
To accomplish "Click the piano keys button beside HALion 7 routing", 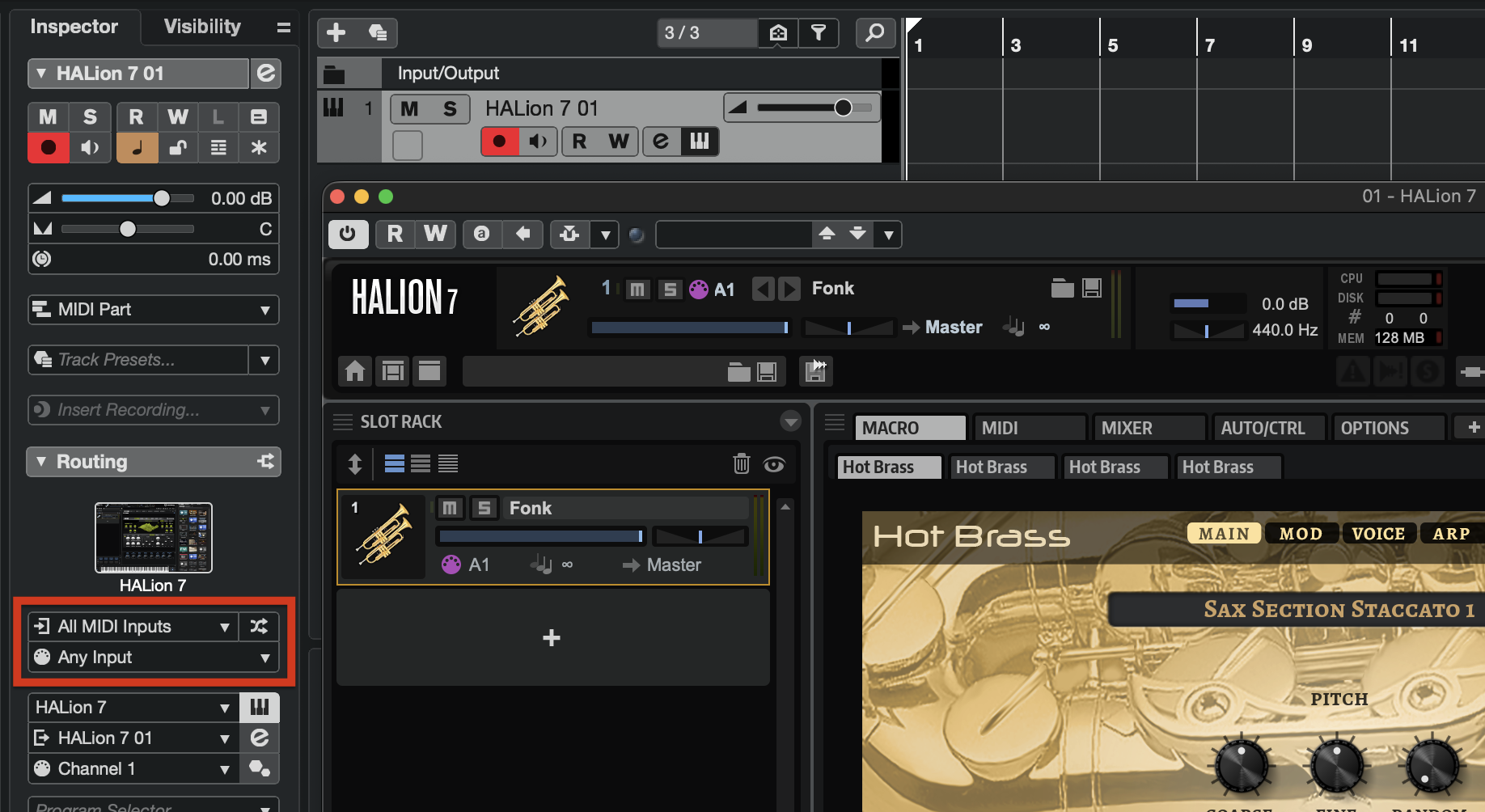I will coord(260,708).
